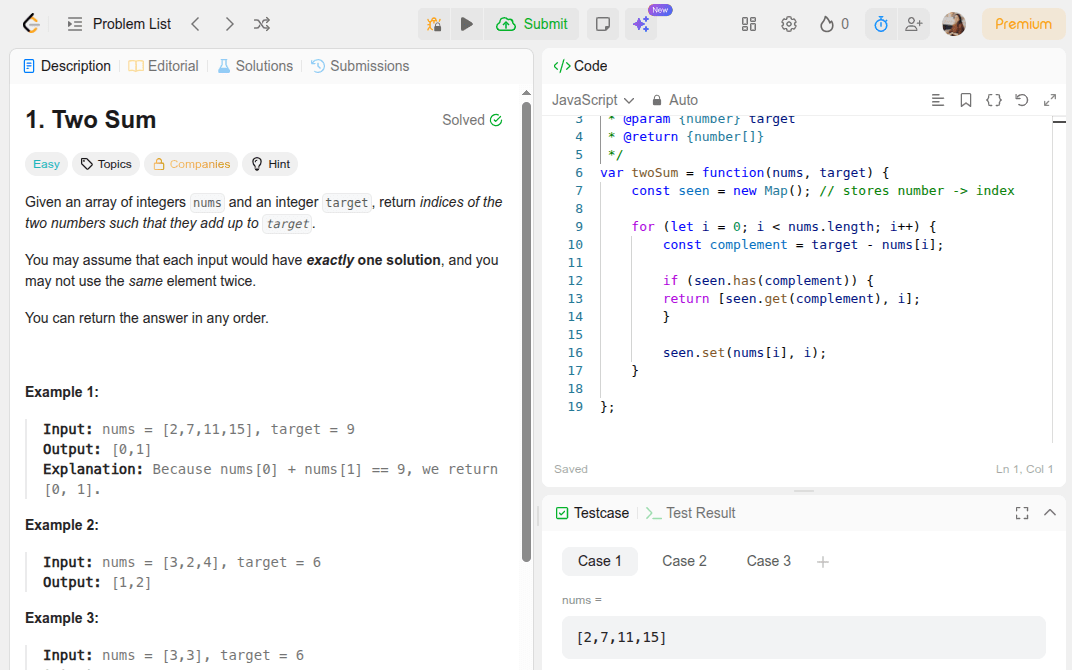Click the Code panel header tab

(580, 66)
